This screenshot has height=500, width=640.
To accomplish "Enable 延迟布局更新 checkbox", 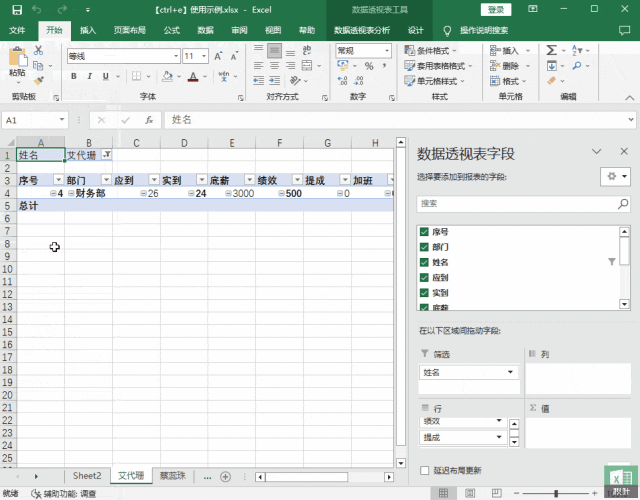I will pyautogui.click(x=424, y=471).
